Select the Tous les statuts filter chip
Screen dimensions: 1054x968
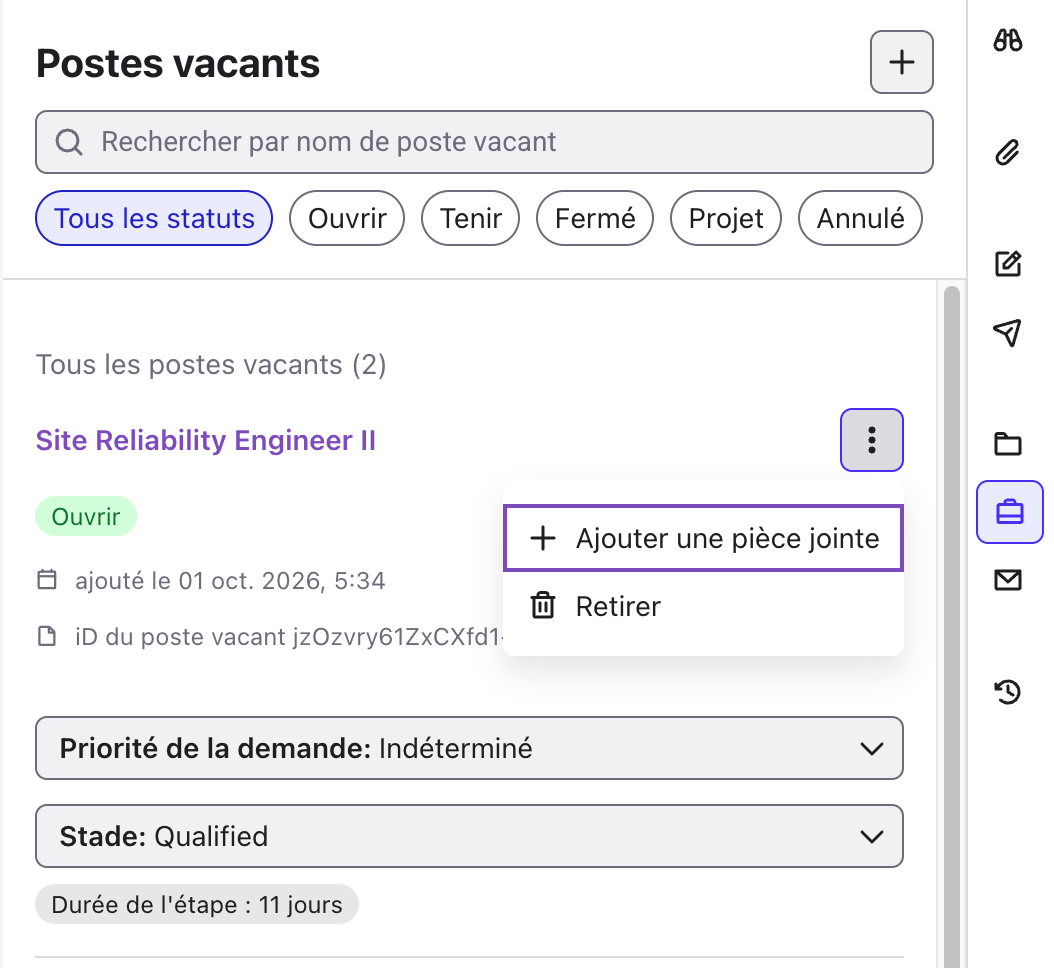[154, 218]
